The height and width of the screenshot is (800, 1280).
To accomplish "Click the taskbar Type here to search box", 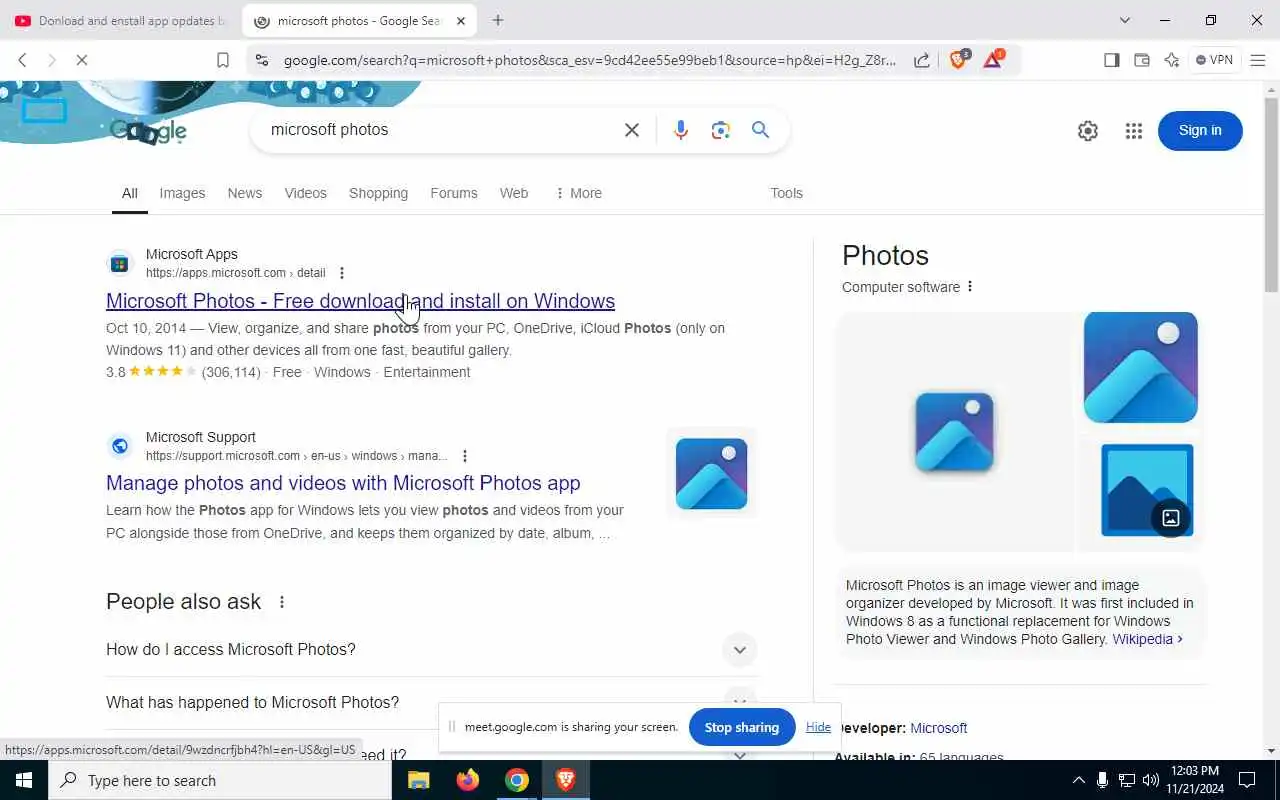I will (x=220, y=780).
